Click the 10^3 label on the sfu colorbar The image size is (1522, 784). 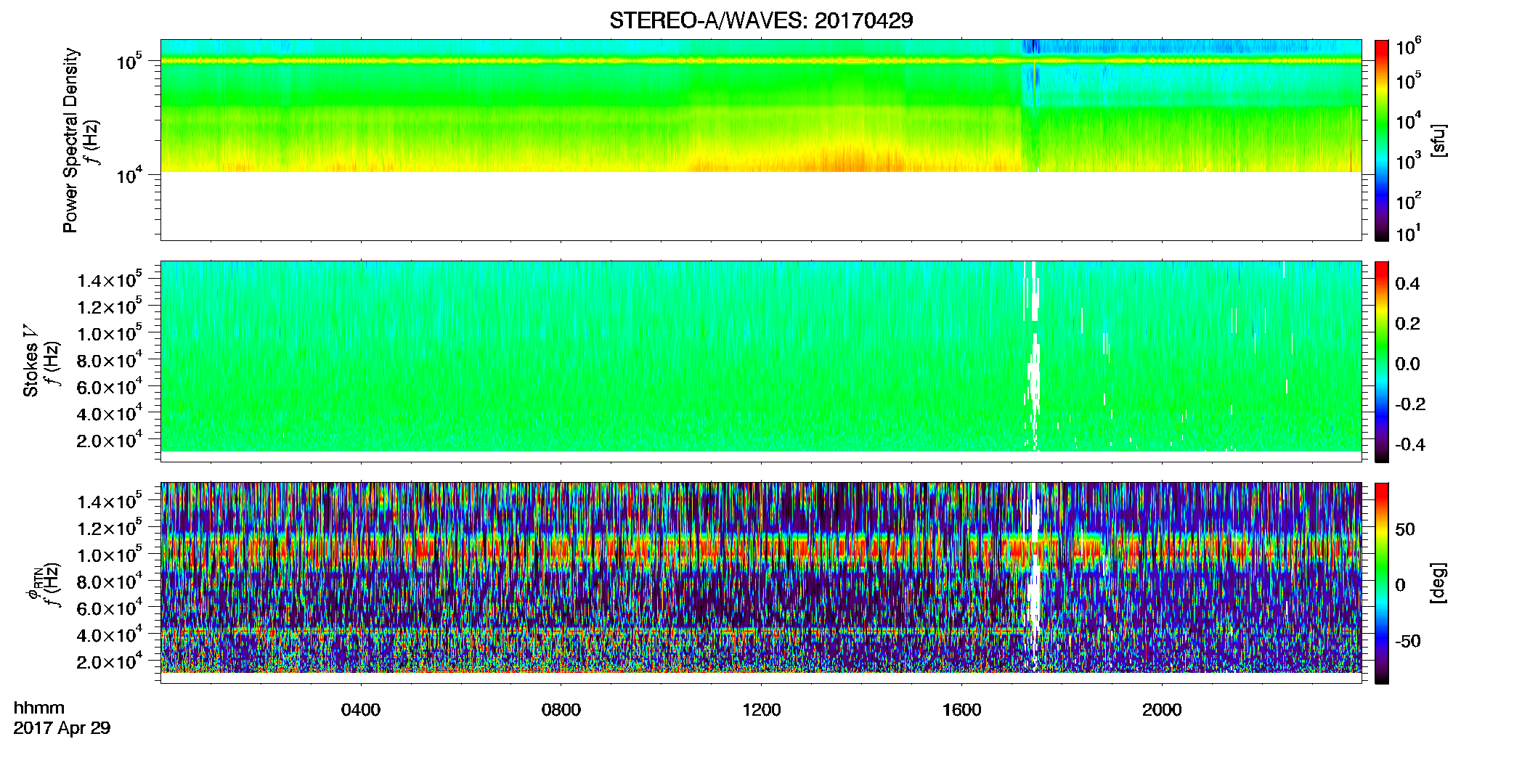tap(1409, 161)
